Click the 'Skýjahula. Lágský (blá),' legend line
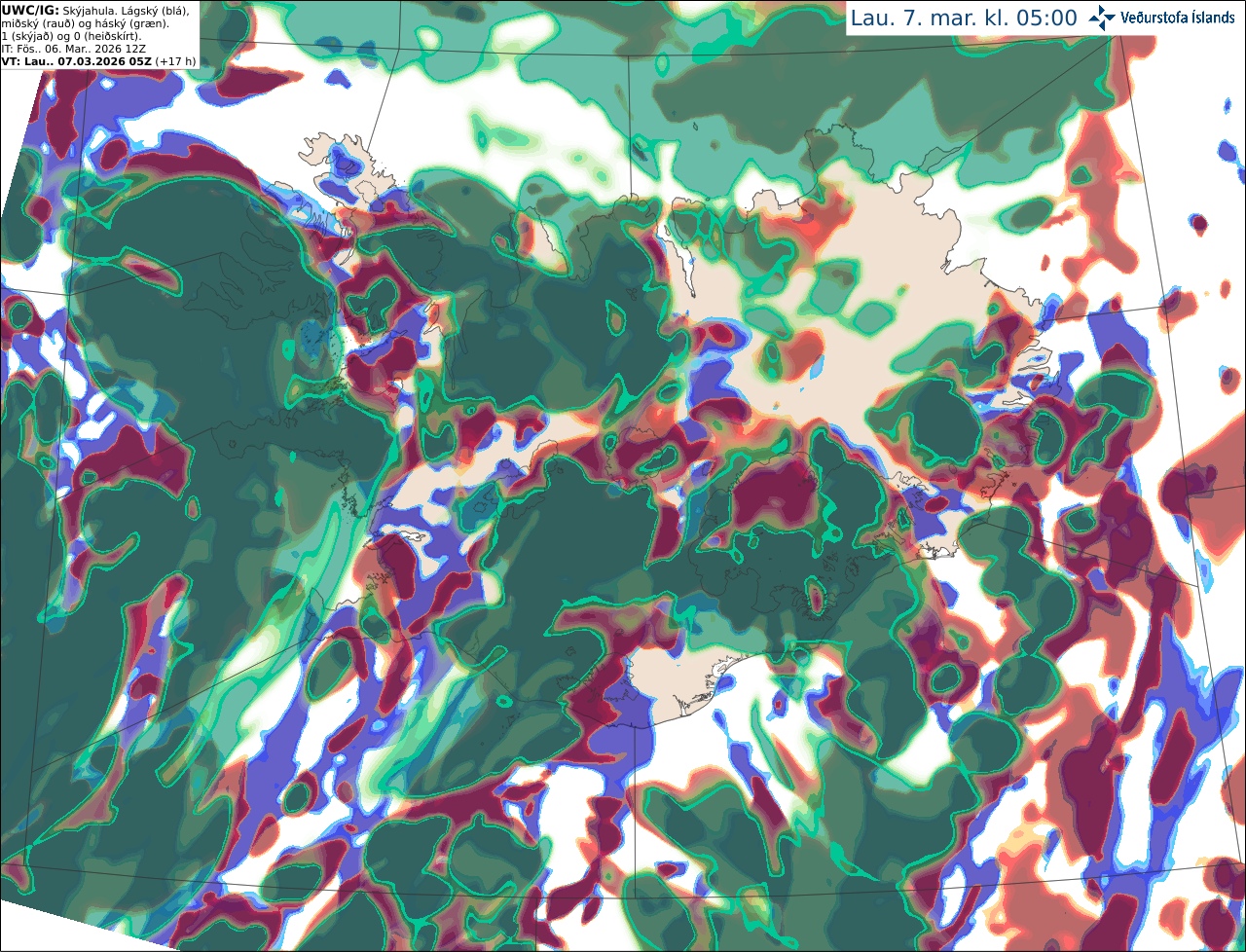Image resolution: width=1246 pixels, height=952 pixels. tap(127, 10)
